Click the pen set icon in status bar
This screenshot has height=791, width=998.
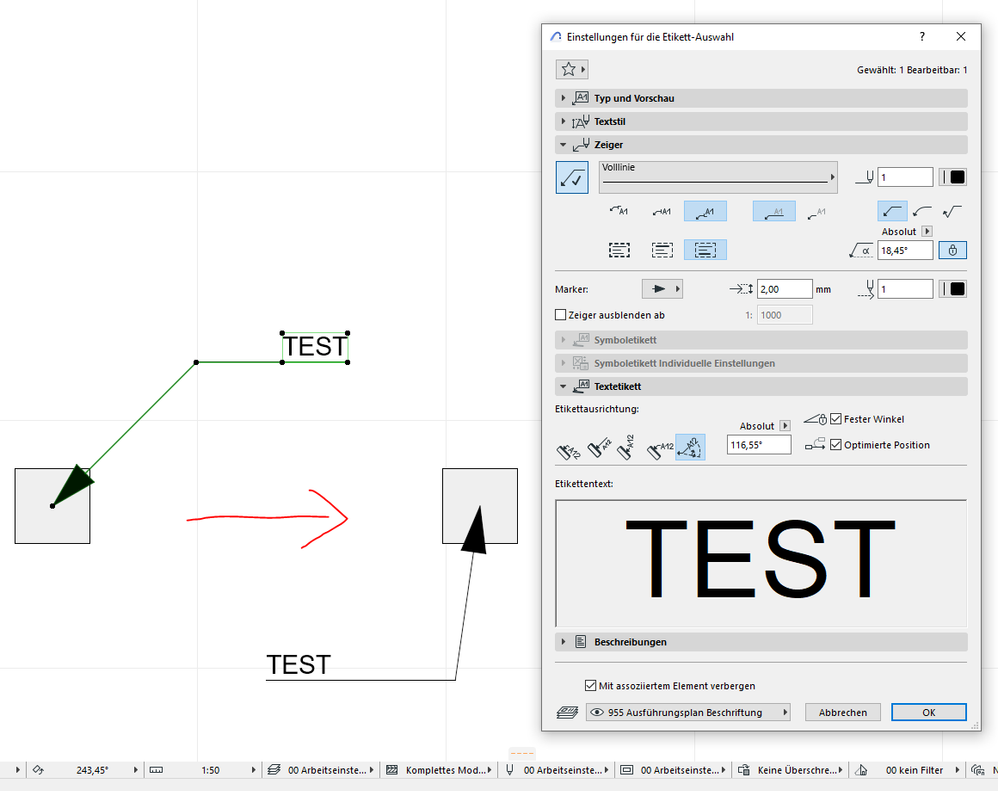[x=510, y=770]
